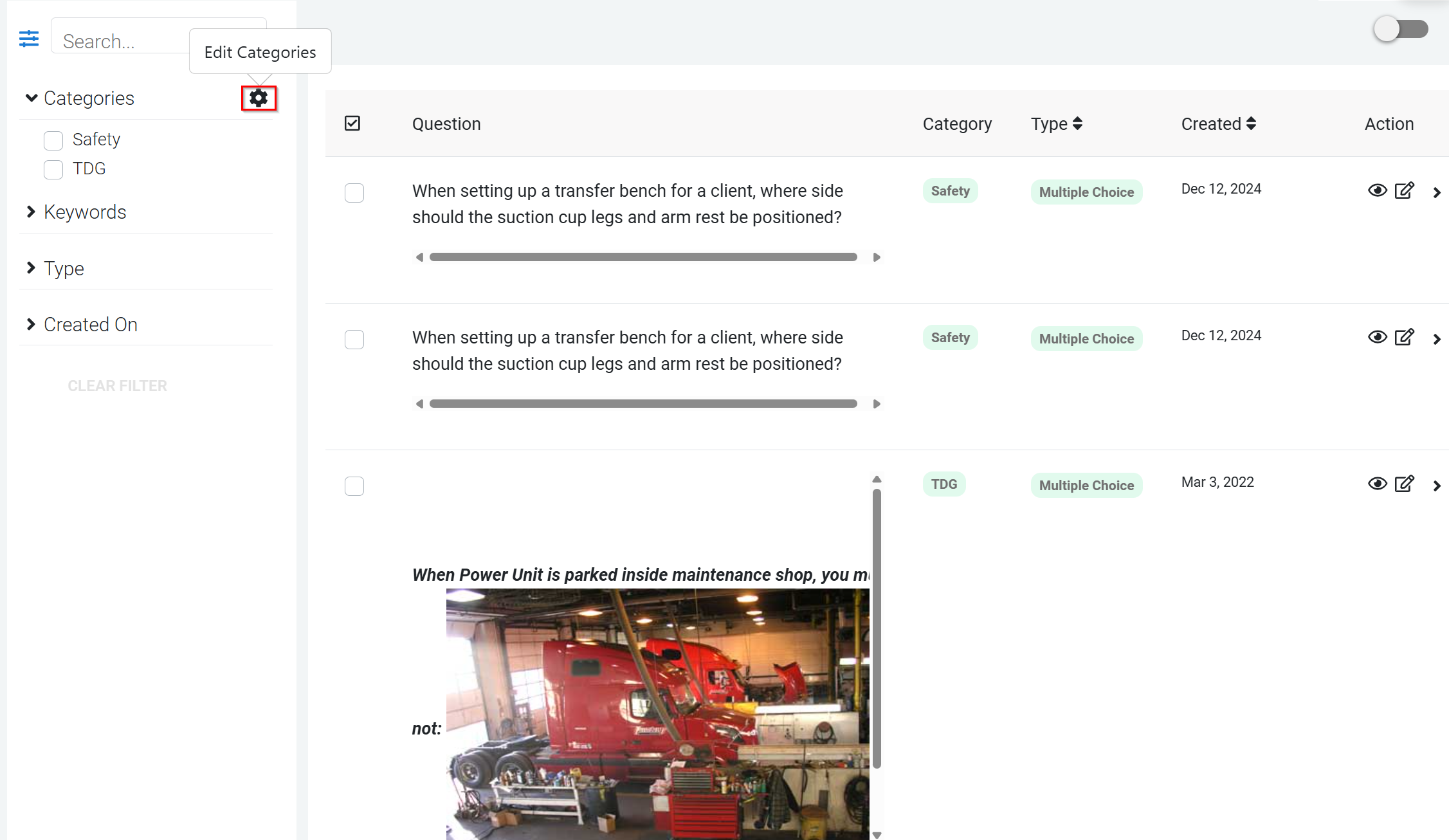
Task: Edit second Dec 12, 2024 question pencil icon
Action: (1404, 337)
